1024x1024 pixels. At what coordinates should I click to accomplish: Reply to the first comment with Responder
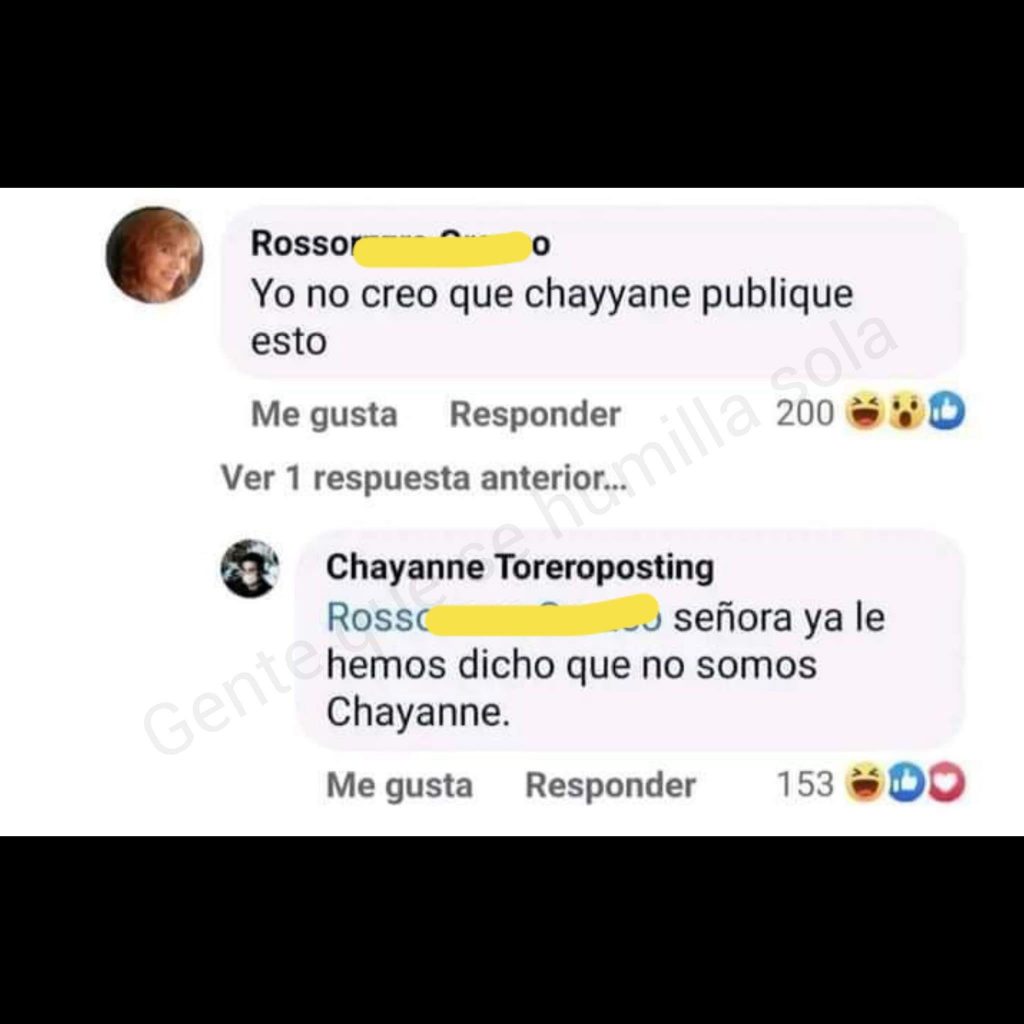[x=535, y=414]
